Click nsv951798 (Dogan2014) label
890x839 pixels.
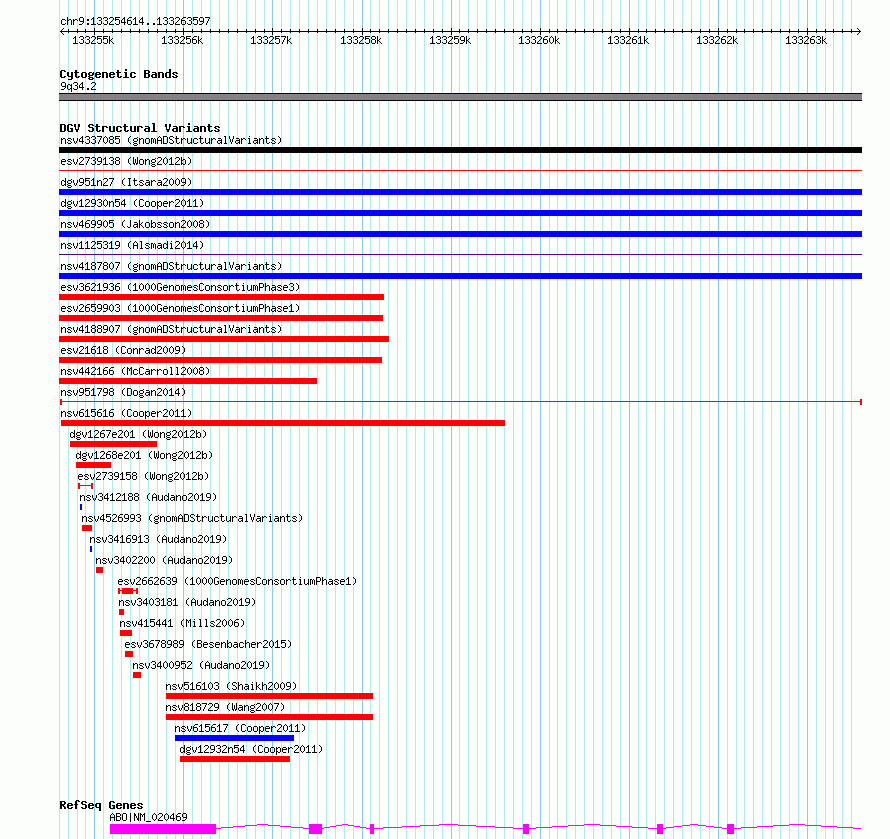coord(123,392)
